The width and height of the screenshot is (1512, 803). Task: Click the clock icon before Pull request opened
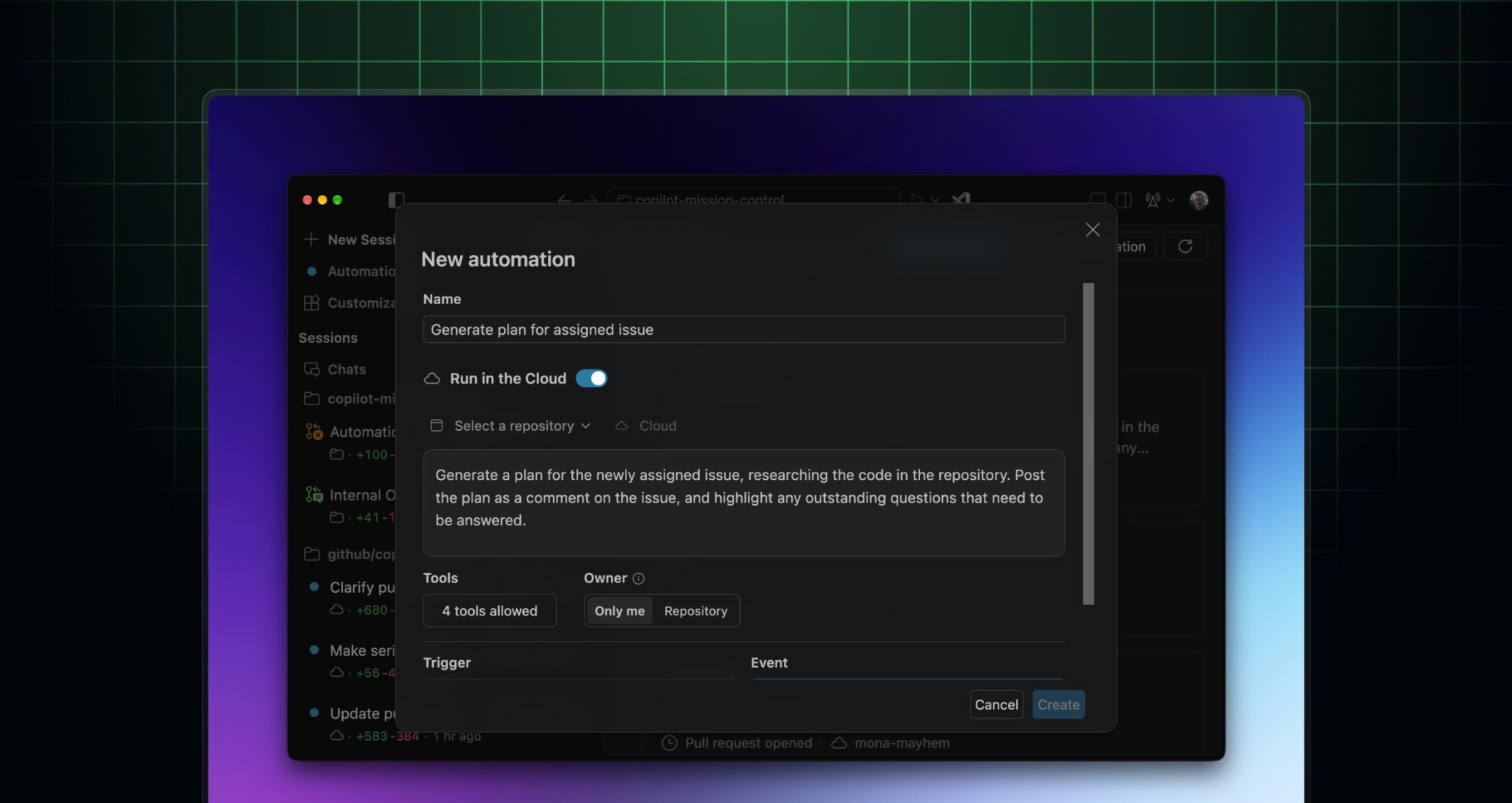(670, 743)
